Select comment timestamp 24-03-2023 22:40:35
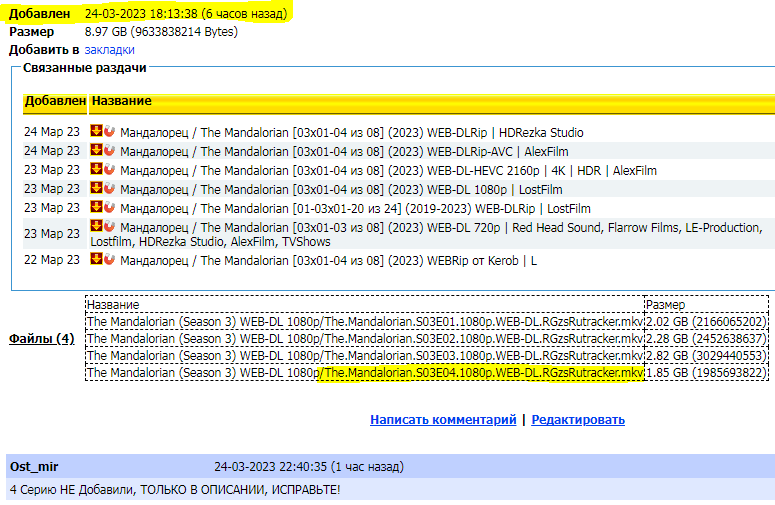 (x=270, y=466)
